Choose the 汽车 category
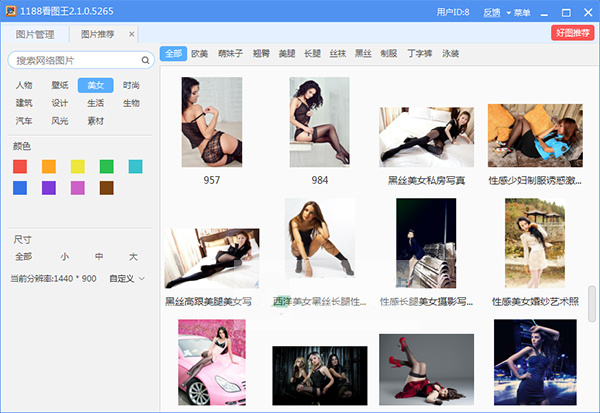This screenshot has height=413, width=600. pyautogui.click(x=24, y=121)
